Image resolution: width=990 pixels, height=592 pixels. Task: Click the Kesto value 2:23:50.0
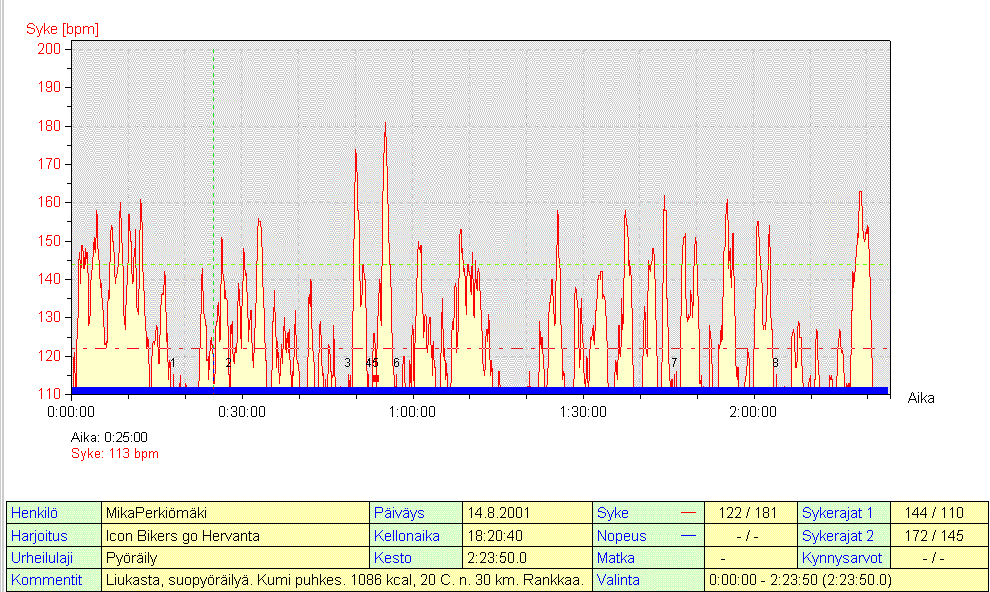[501, 558]
